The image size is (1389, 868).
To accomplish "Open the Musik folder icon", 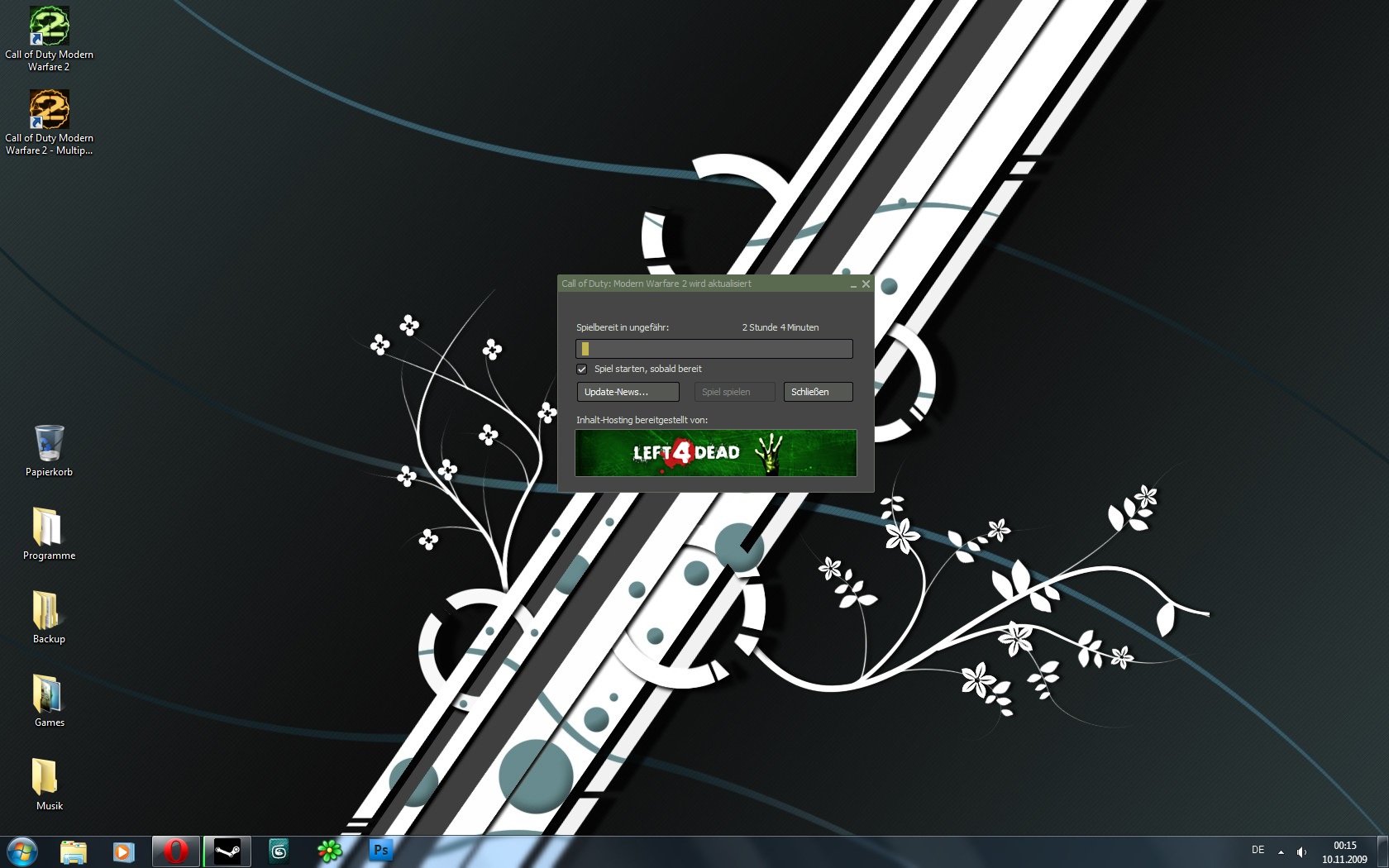I will [49, 785].
